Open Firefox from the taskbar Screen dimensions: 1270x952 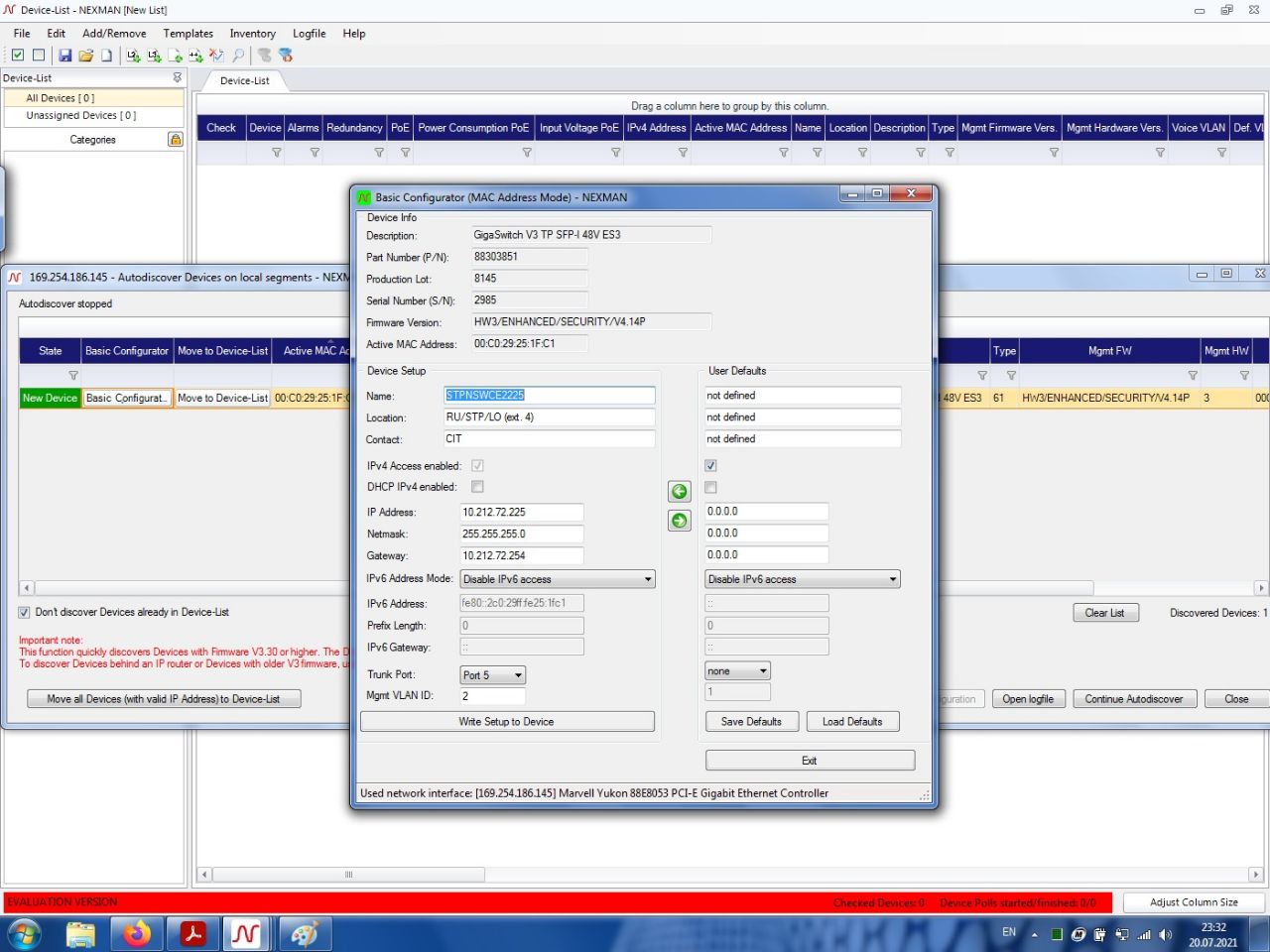137,934
